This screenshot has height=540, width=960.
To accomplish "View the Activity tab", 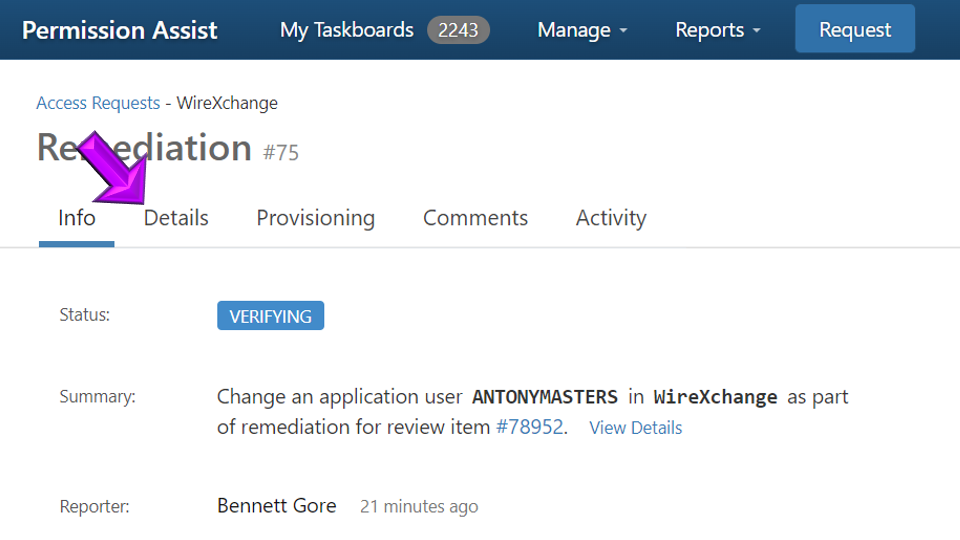I will point(611,218).
